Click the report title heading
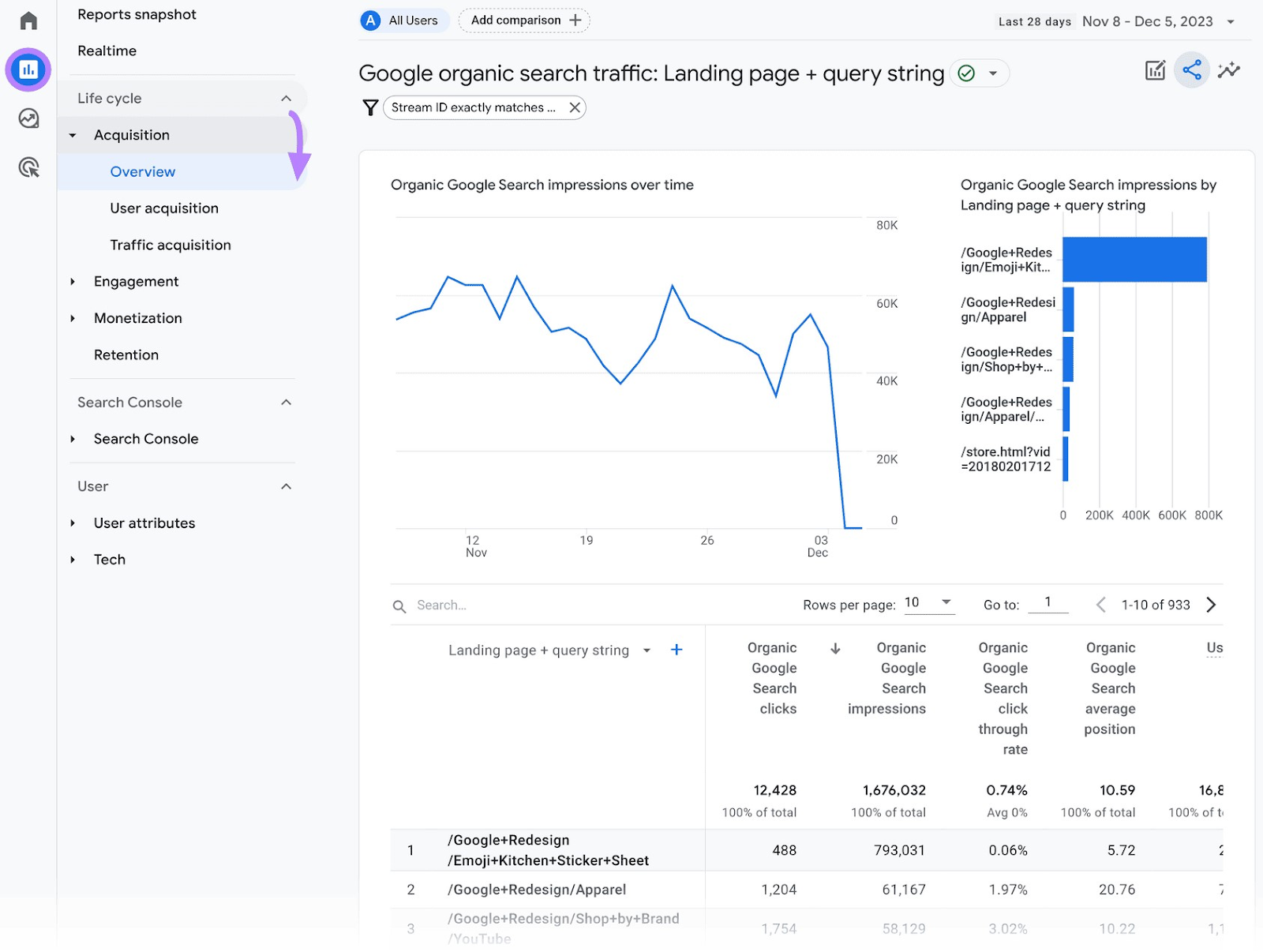The height and width of the screenshot is (952, 1263). [x=651, y=73]
